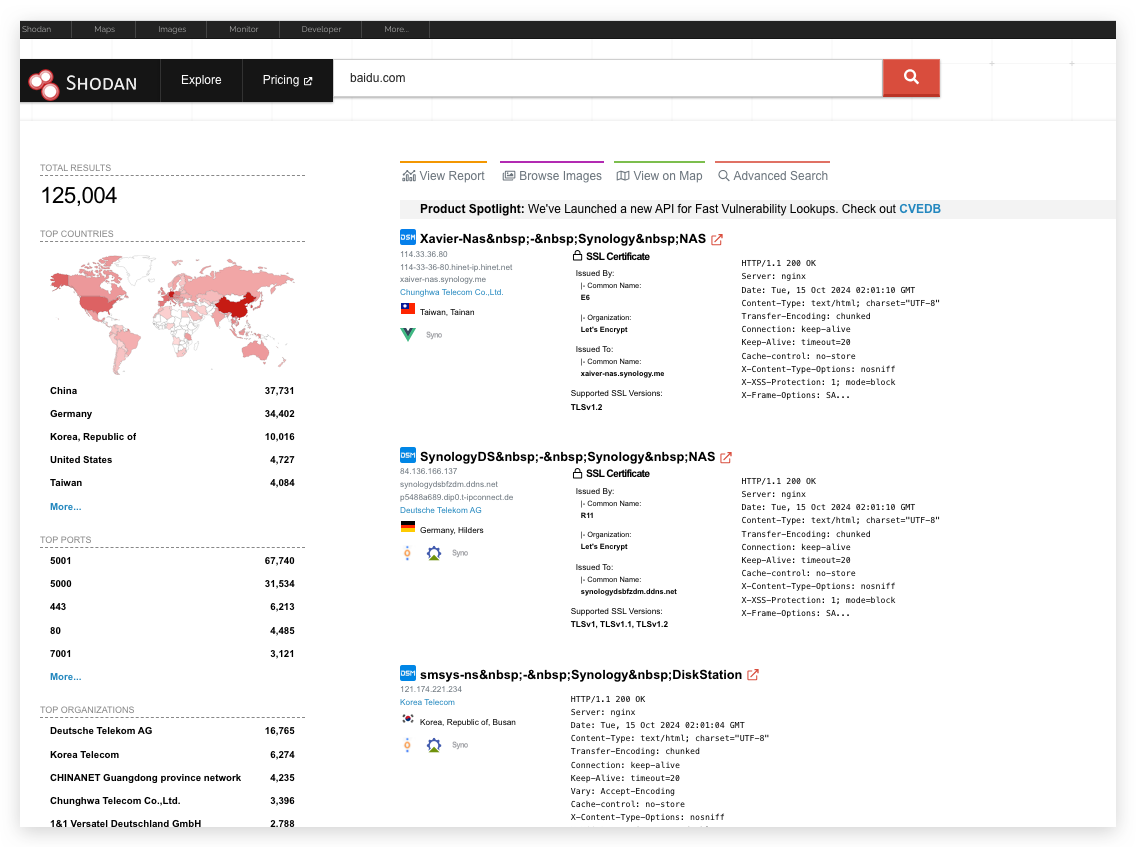The width and height of the screenshot is (1136, 847).
Task: Filter by port 7001
Action: [x=172, y=654]
